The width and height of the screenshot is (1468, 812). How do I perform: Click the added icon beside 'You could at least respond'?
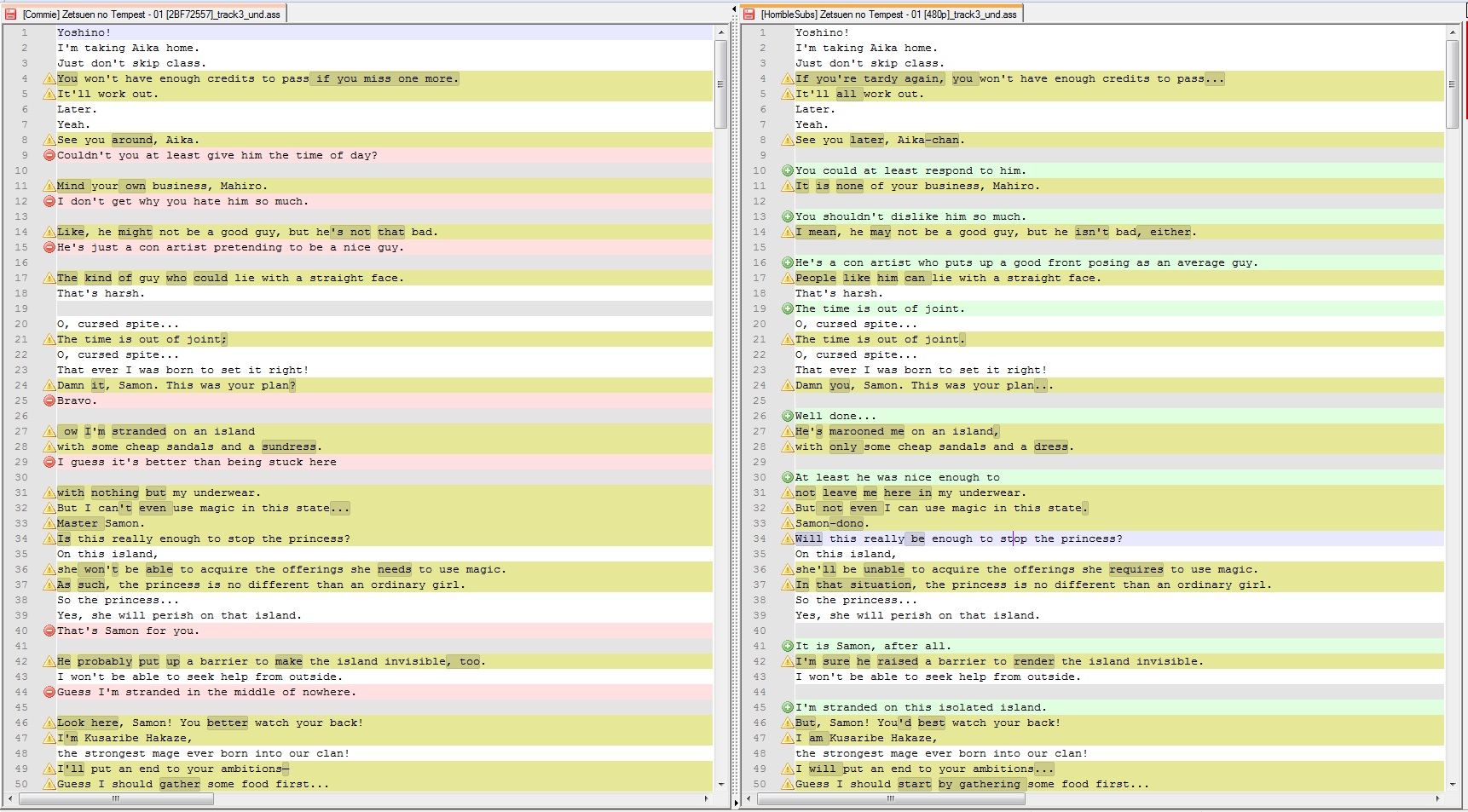pyautogui.click(x=788, y=170)
